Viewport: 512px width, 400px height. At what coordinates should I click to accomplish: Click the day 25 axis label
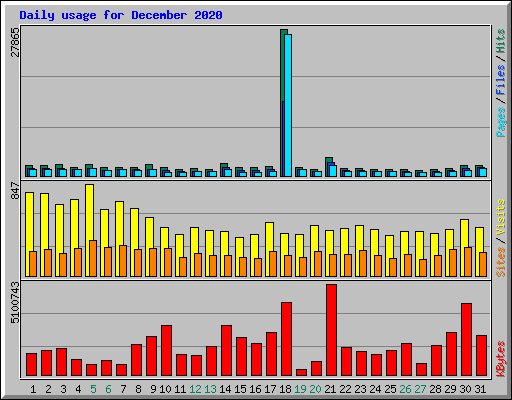[x=390, y=389]
